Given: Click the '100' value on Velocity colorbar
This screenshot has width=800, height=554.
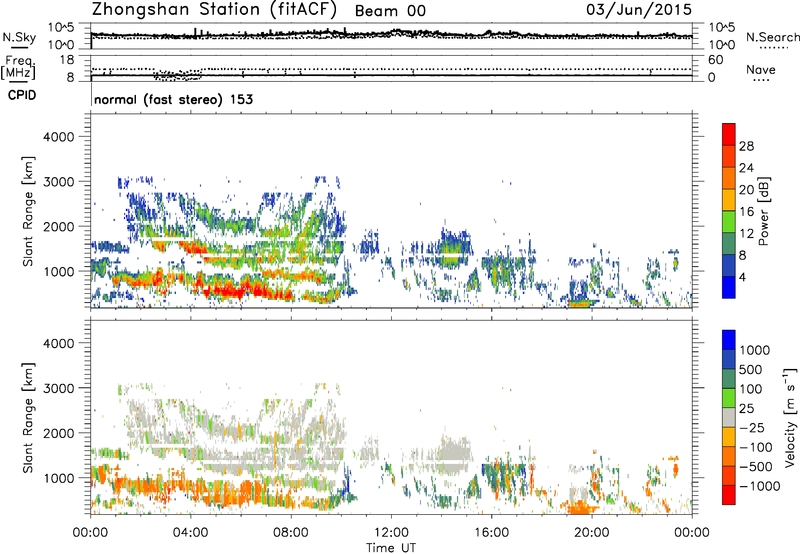Looking at the screenshot, I should 752,389.
